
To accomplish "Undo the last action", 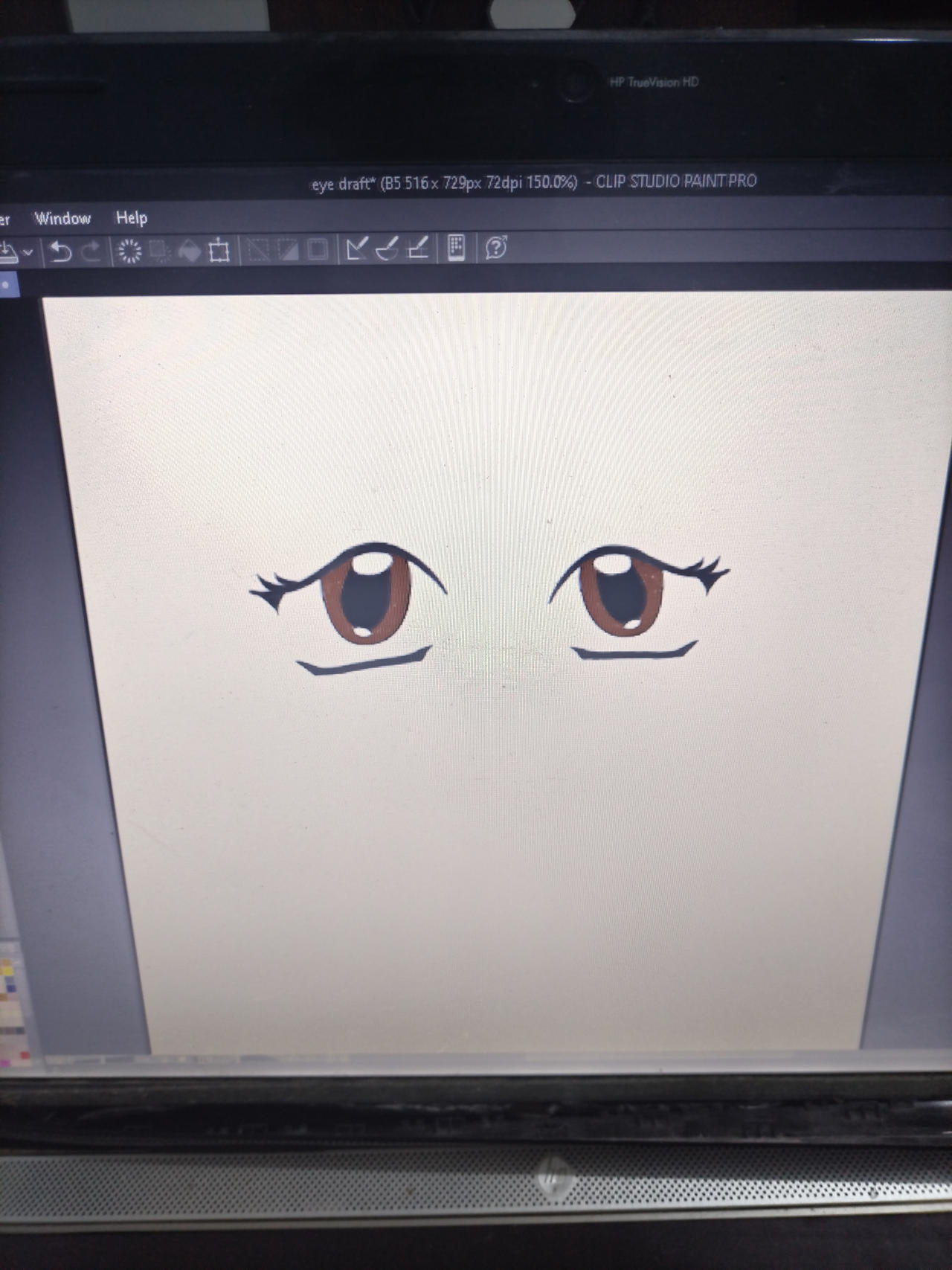I will tap(59, 251).
